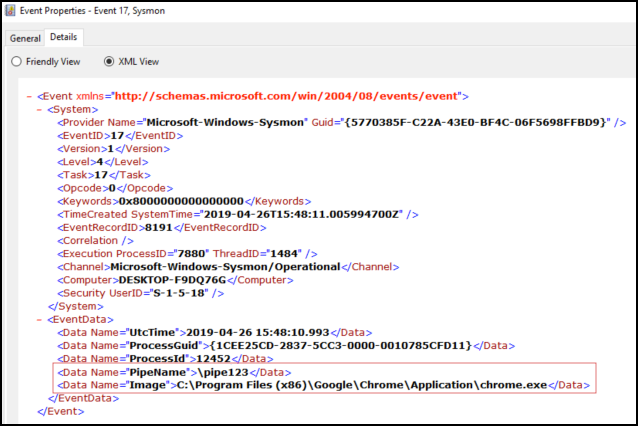Image resolution: width=638 pixels, height=426 pixels.
Task: Click the Event Properties window icon
Action: 10,11
